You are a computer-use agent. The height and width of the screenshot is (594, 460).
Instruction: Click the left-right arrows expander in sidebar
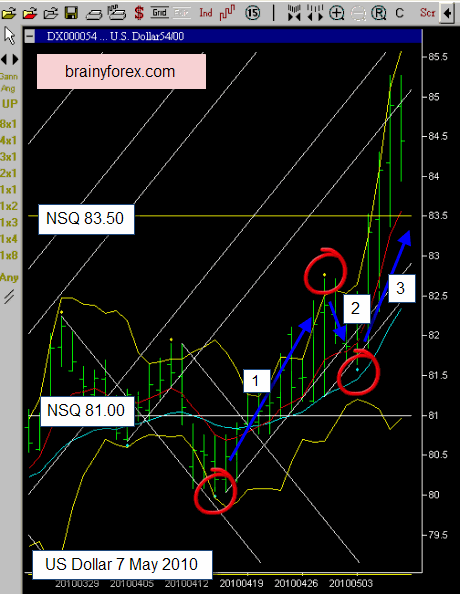10,59
